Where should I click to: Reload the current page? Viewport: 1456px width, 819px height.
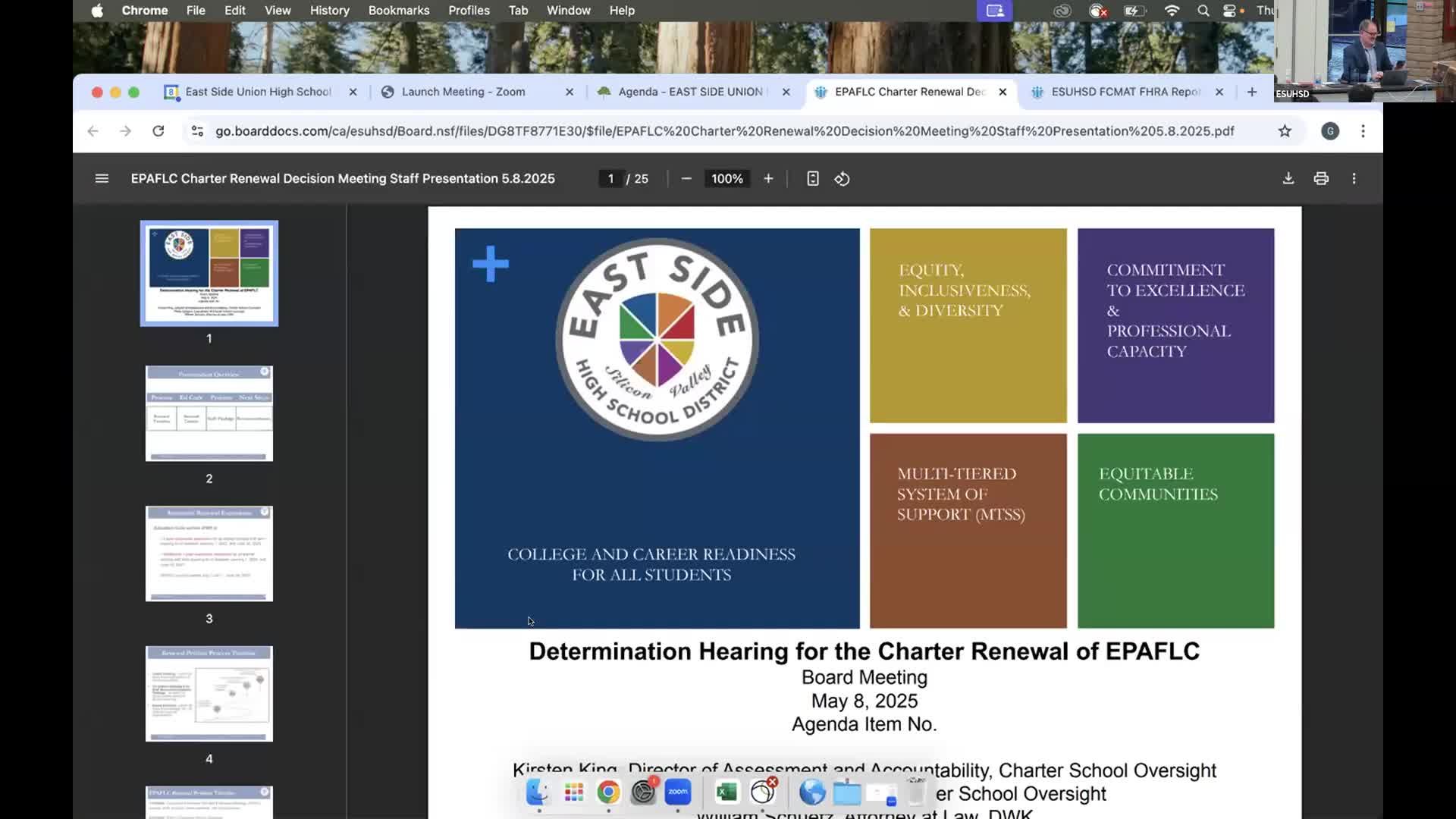[x=158, y=131]
